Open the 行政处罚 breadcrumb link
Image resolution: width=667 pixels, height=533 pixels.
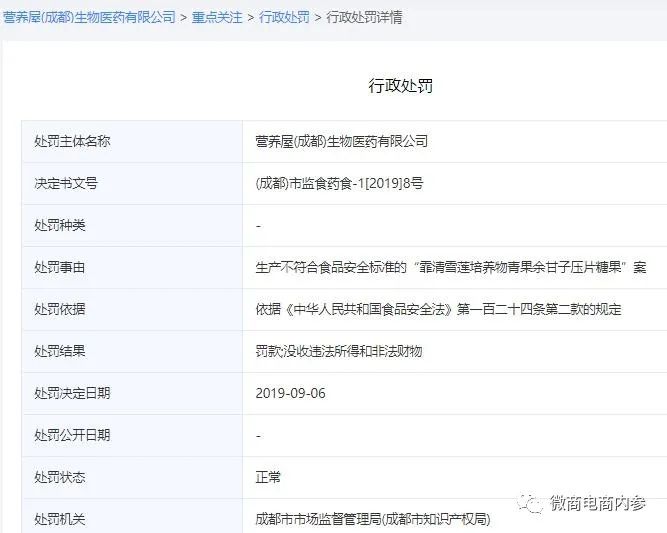[284, 17]
